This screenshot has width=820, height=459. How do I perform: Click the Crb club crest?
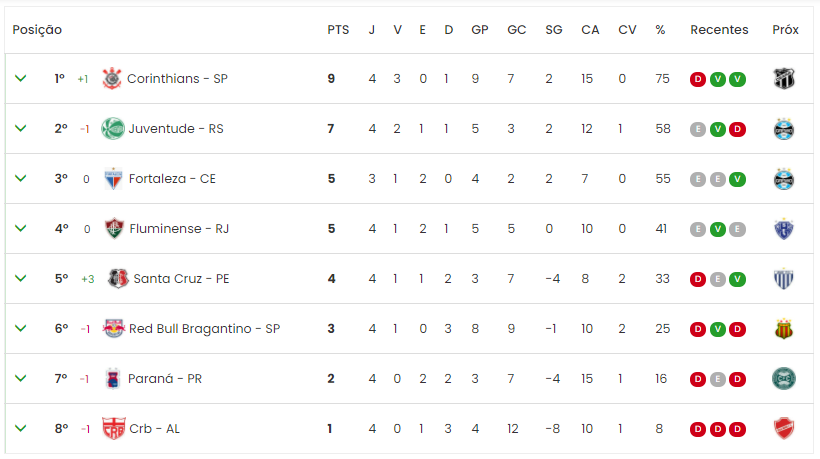click(113, 429)
